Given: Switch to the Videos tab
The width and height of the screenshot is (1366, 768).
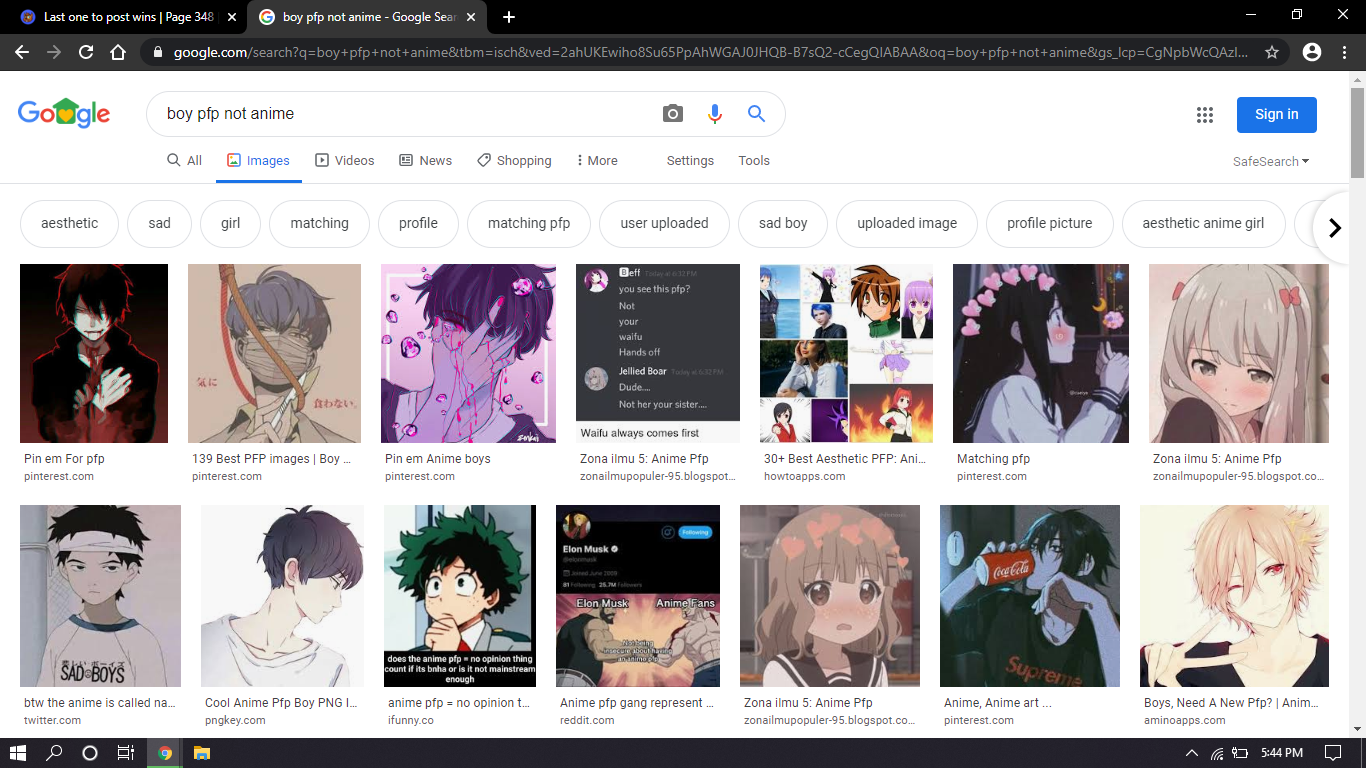Looking at the screenshot, I should pos(345,160).
